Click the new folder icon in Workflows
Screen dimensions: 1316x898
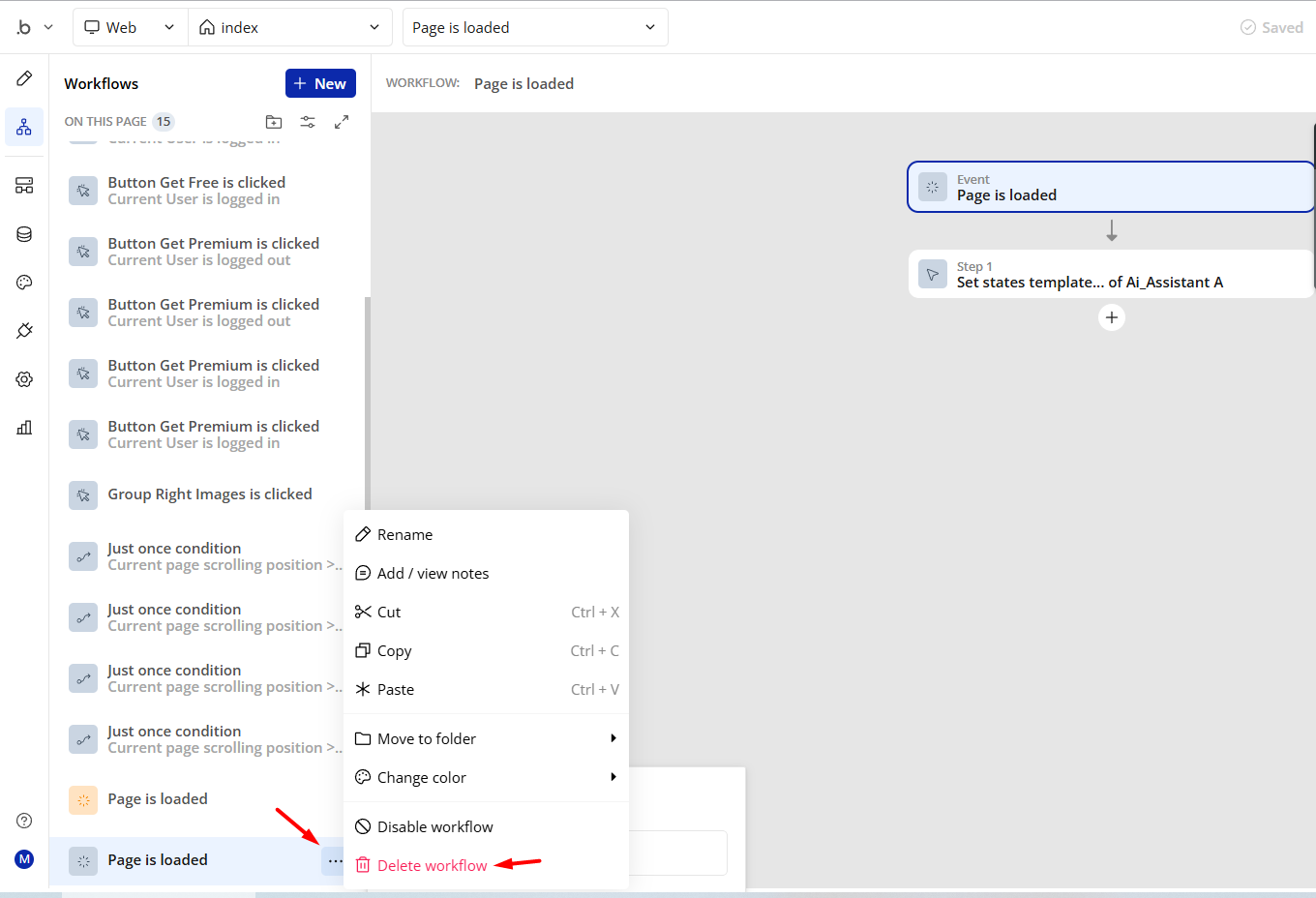coord(274,122)
